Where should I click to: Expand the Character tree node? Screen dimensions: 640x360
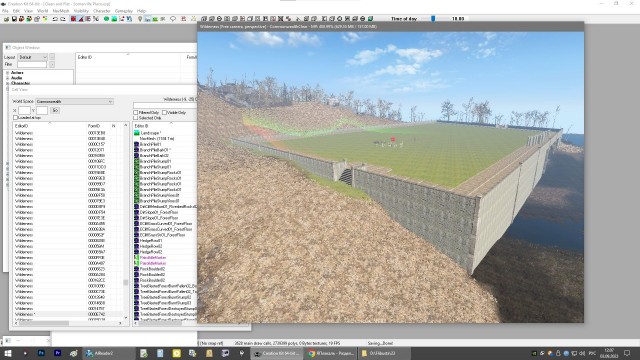pos(7,83)
